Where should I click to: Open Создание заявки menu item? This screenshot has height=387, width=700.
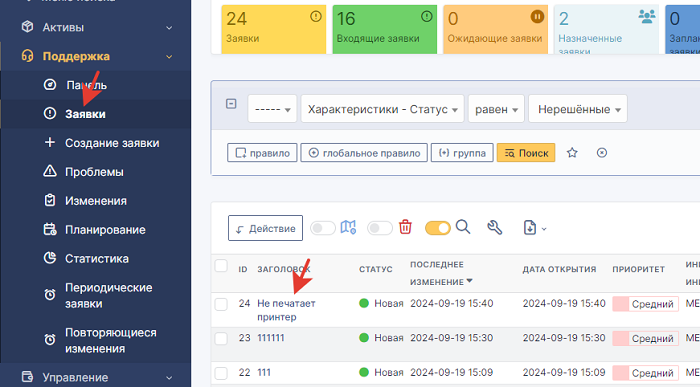112,143
